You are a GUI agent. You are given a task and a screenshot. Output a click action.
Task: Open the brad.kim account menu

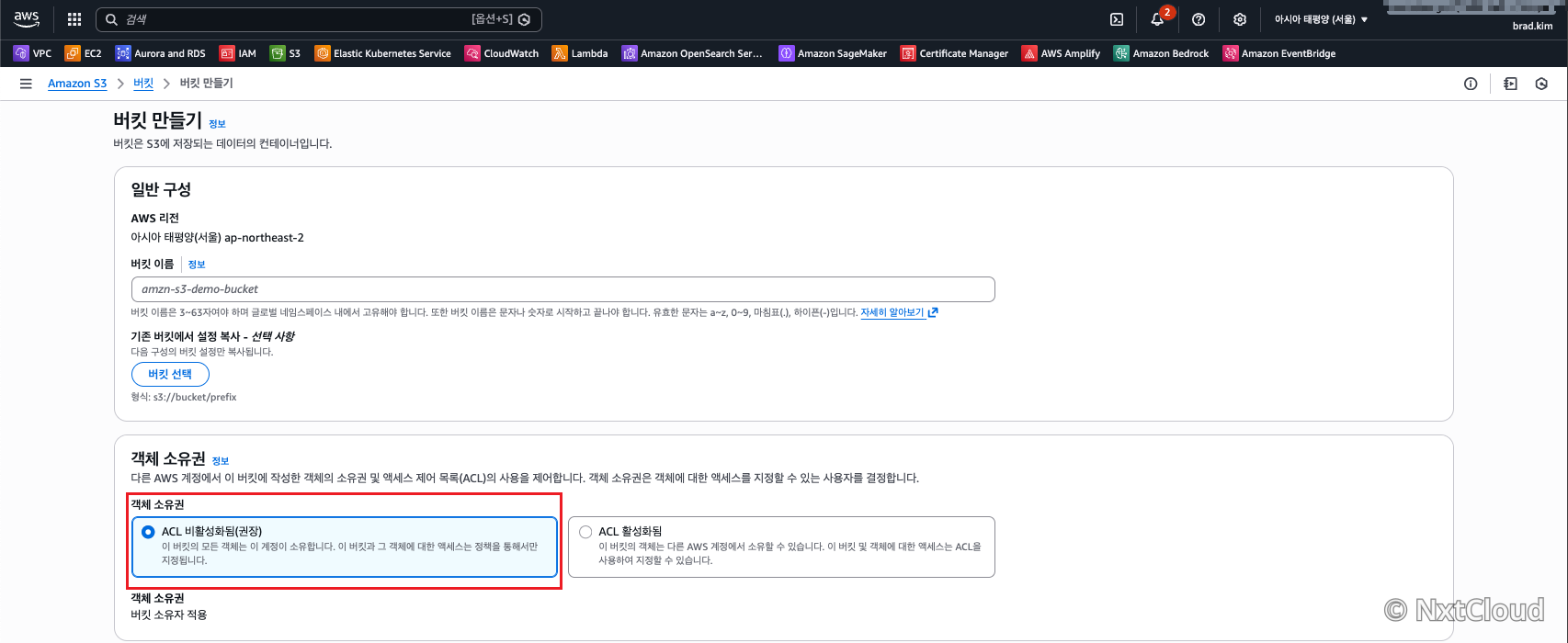(x=1532, y=26)
